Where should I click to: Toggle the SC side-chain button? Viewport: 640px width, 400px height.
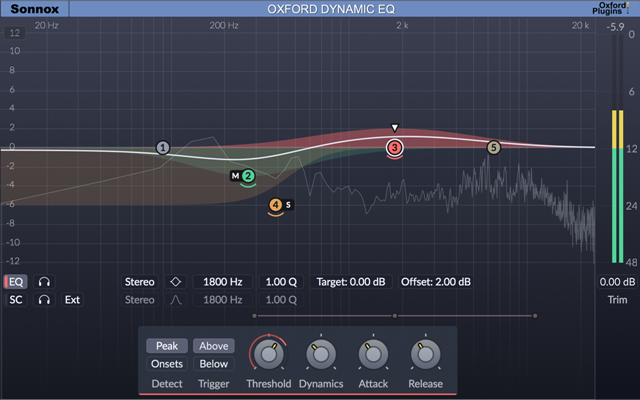[16, 300]
